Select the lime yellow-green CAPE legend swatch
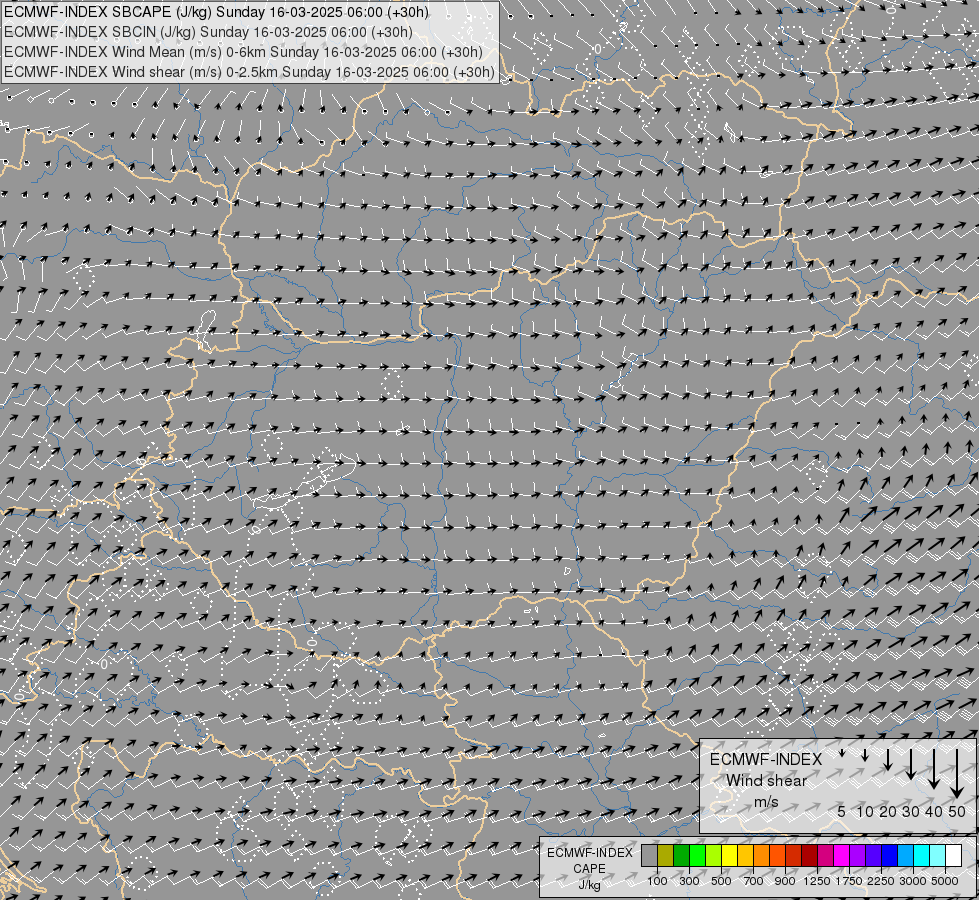Screen dimensions: 979x900 click(714, 855)
